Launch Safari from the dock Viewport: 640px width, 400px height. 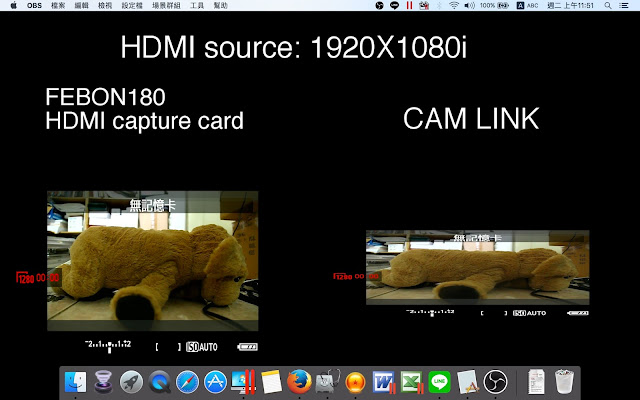point(187,382)
